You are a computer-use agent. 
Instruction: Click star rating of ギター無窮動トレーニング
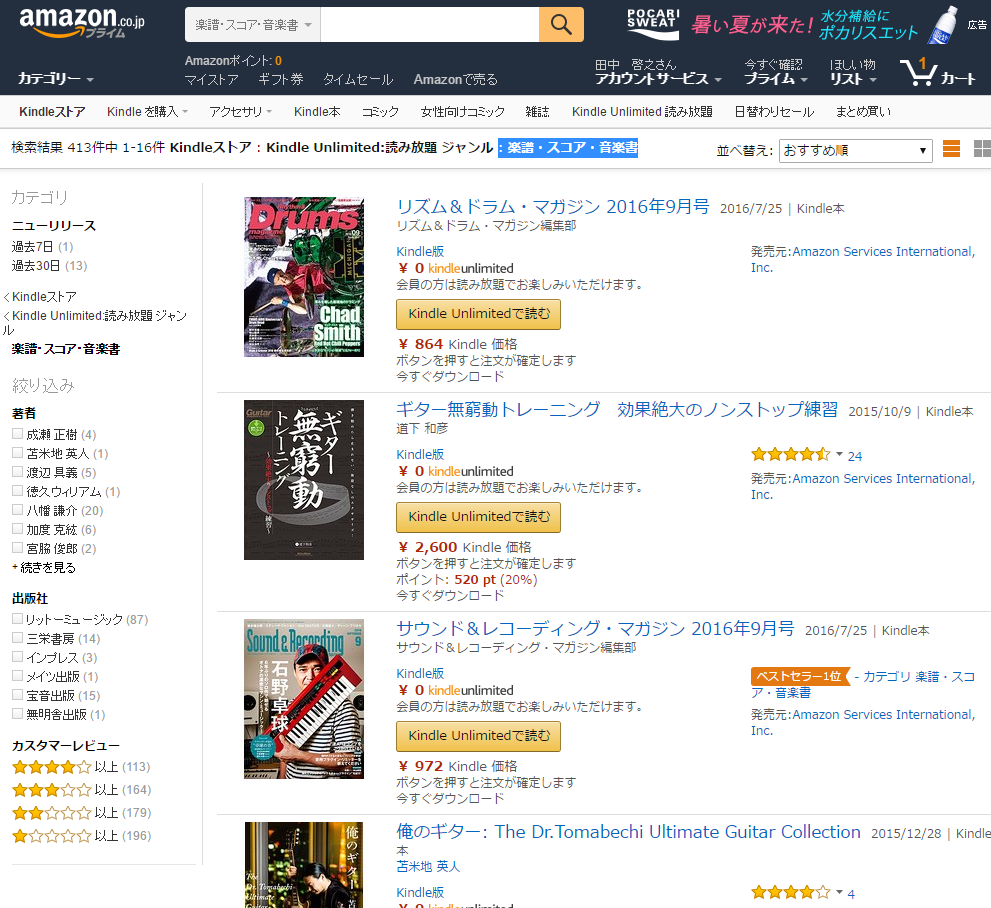790,454
